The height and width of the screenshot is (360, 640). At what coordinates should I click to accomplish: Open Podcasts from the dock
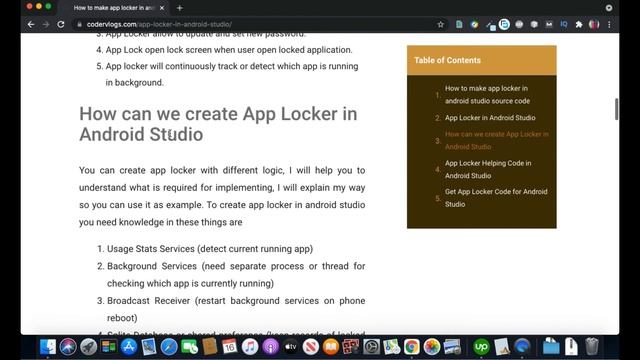point(270,347)
